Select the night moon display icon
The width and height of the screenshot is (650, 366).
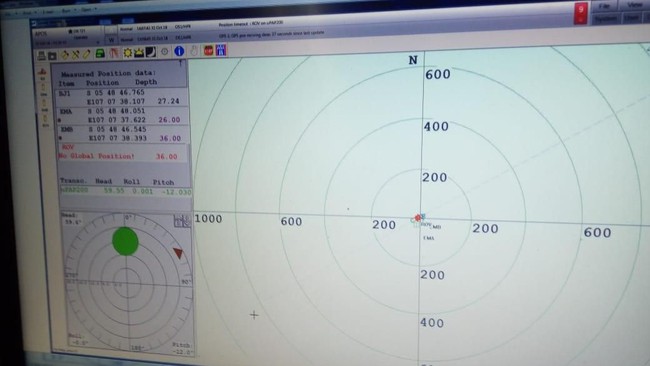[x=151, y=52]
